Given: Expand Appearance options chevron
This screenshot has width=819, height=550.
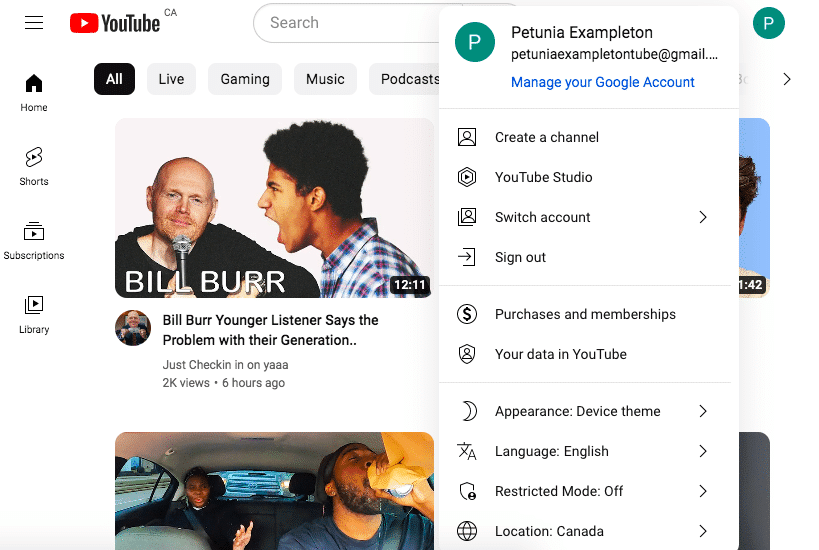Looking at the screenshot, I should pos(703,411).
